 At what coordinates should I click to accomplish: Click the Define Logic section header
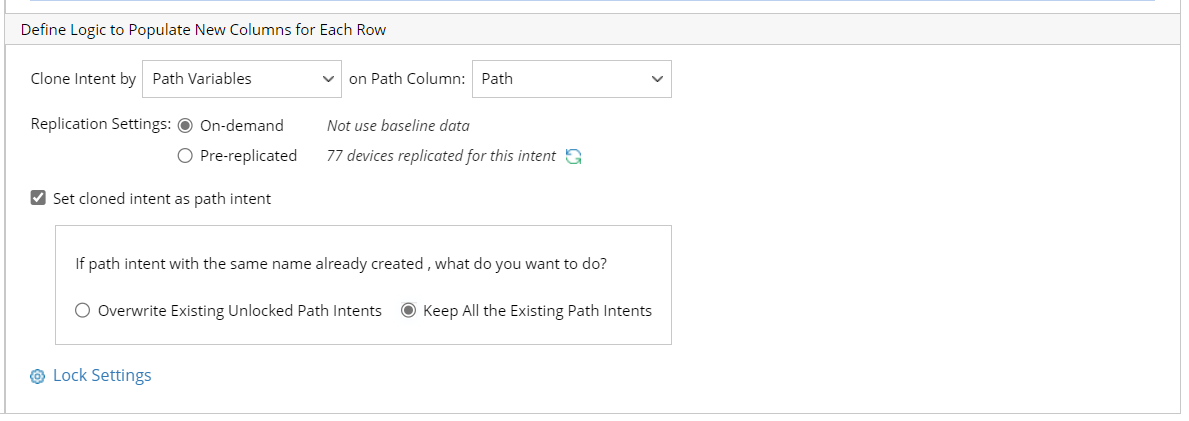204,30
